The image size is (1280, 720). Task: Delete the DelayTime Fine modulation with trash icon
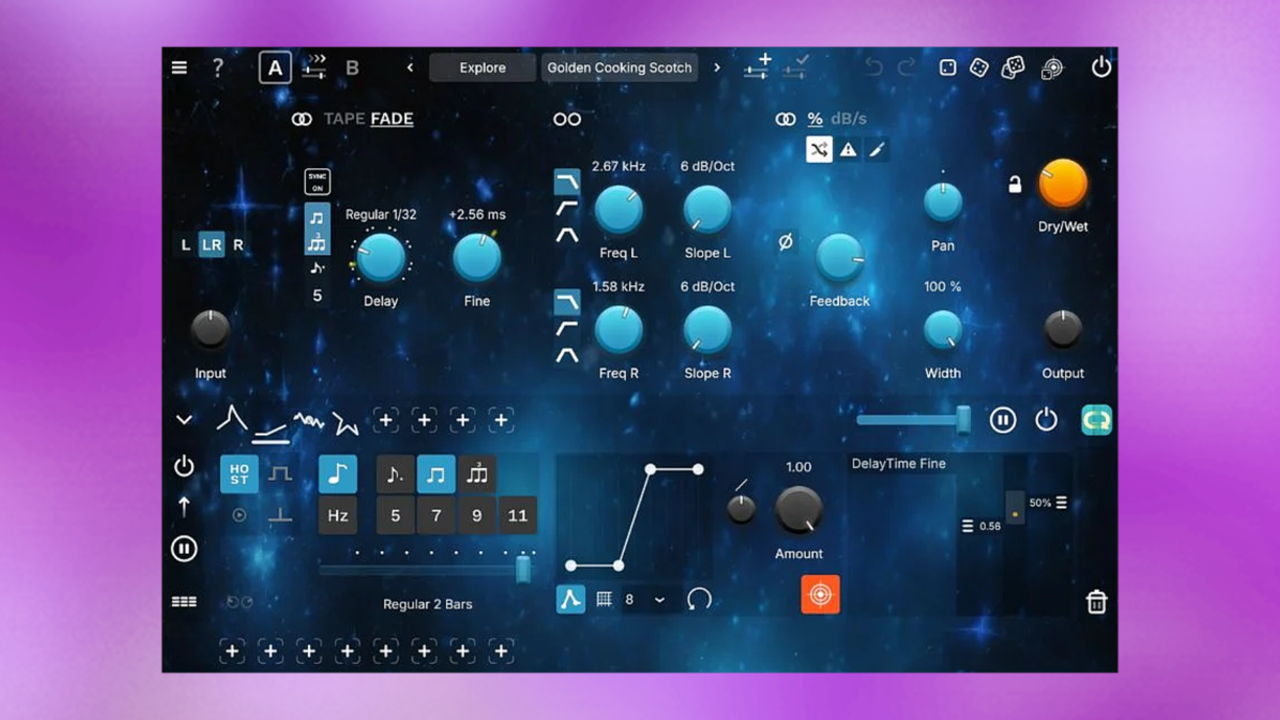coord(1096,601)
